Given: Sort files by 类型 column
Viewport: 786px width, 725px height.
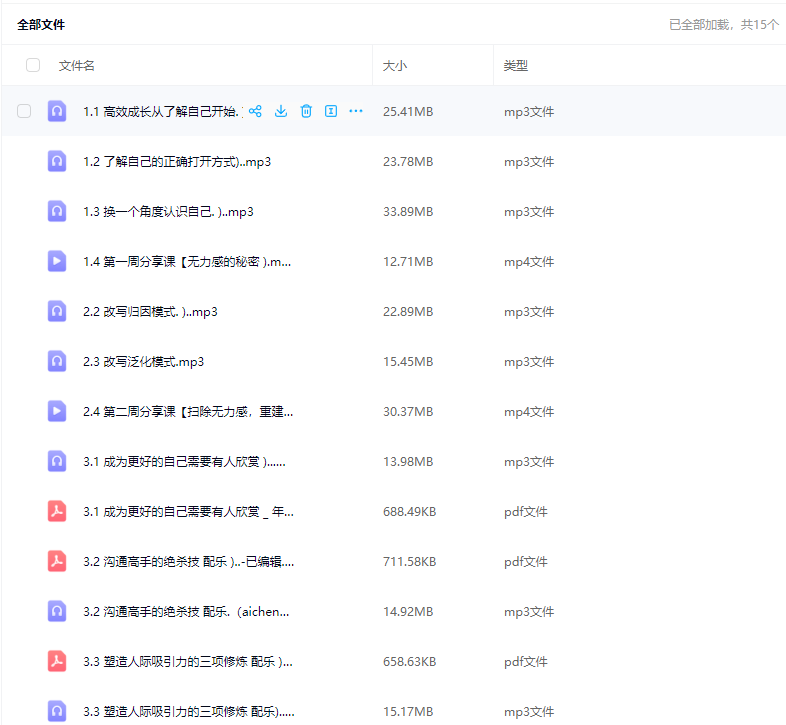Looking at the screenshot, I should coord(515,66).
